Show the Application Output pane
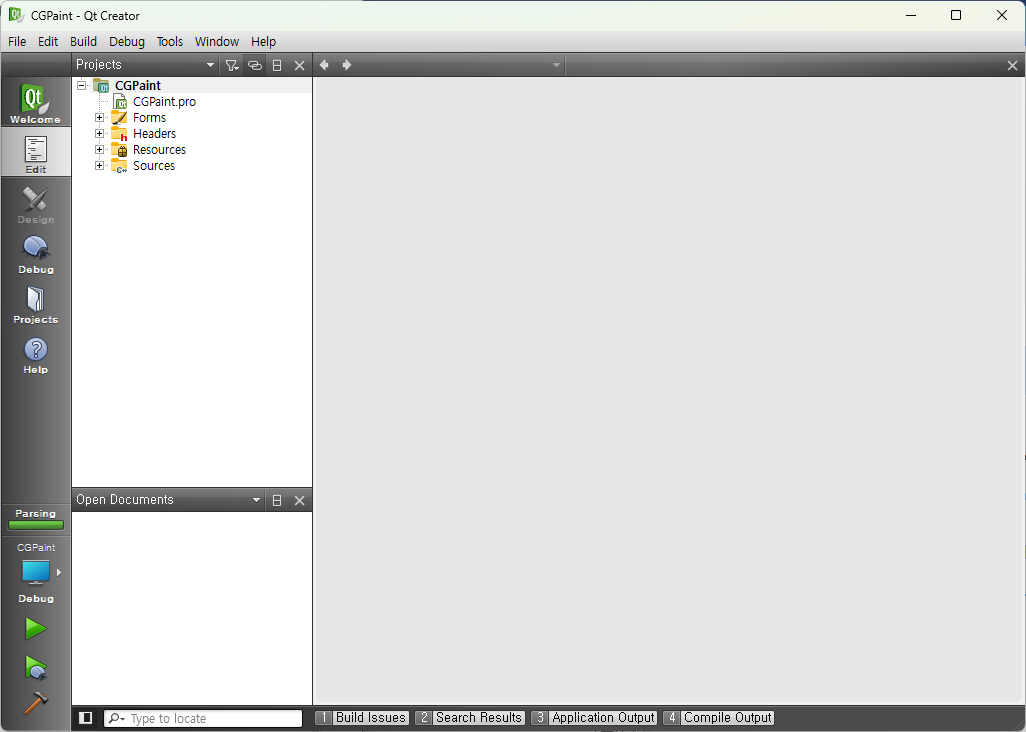The width and height of the screenshot is (1026, 732). [594, 718]
